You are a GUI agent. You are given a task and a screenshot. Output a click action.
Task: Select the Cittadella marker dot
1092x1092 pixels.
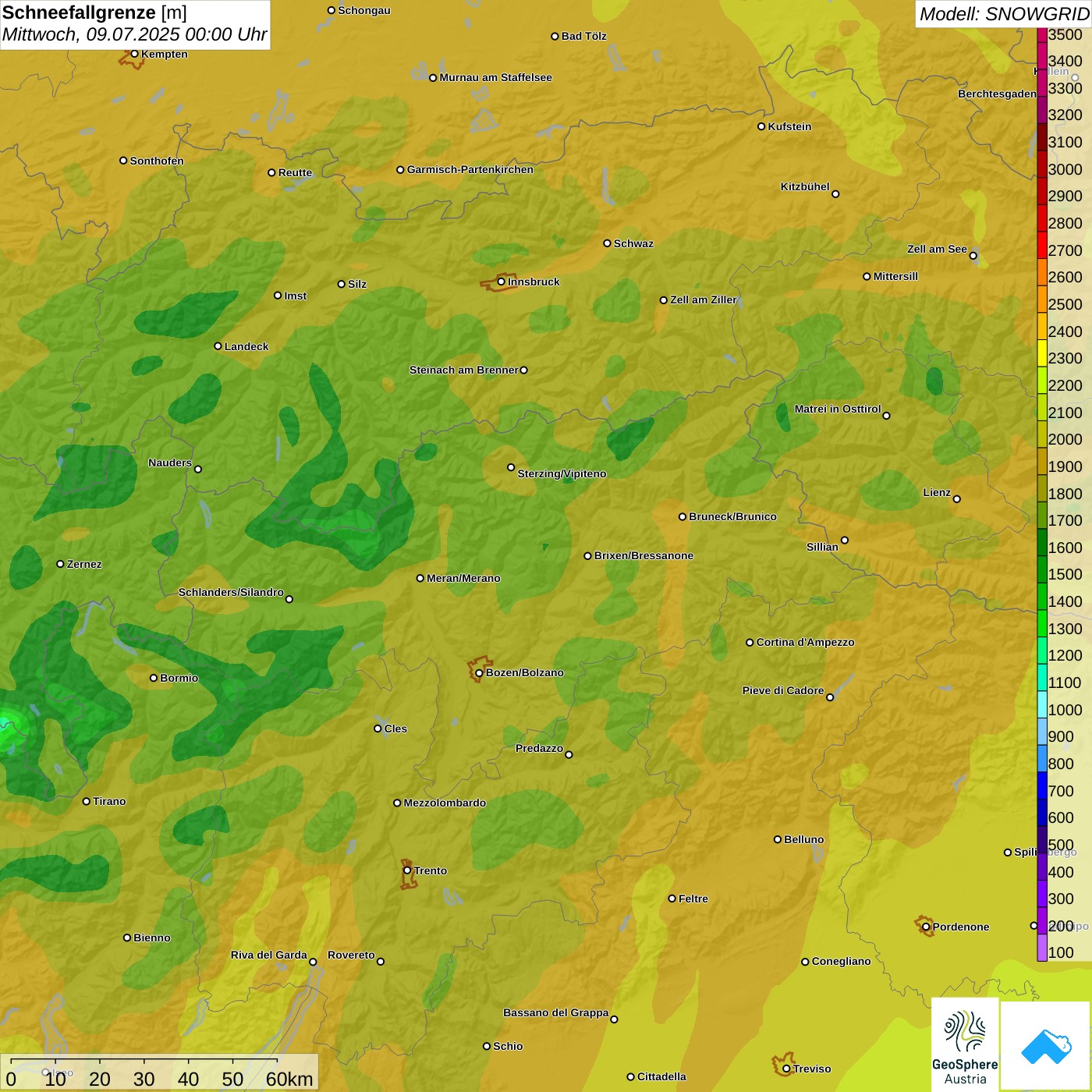pyautogui.click(x=631, y=1077)
